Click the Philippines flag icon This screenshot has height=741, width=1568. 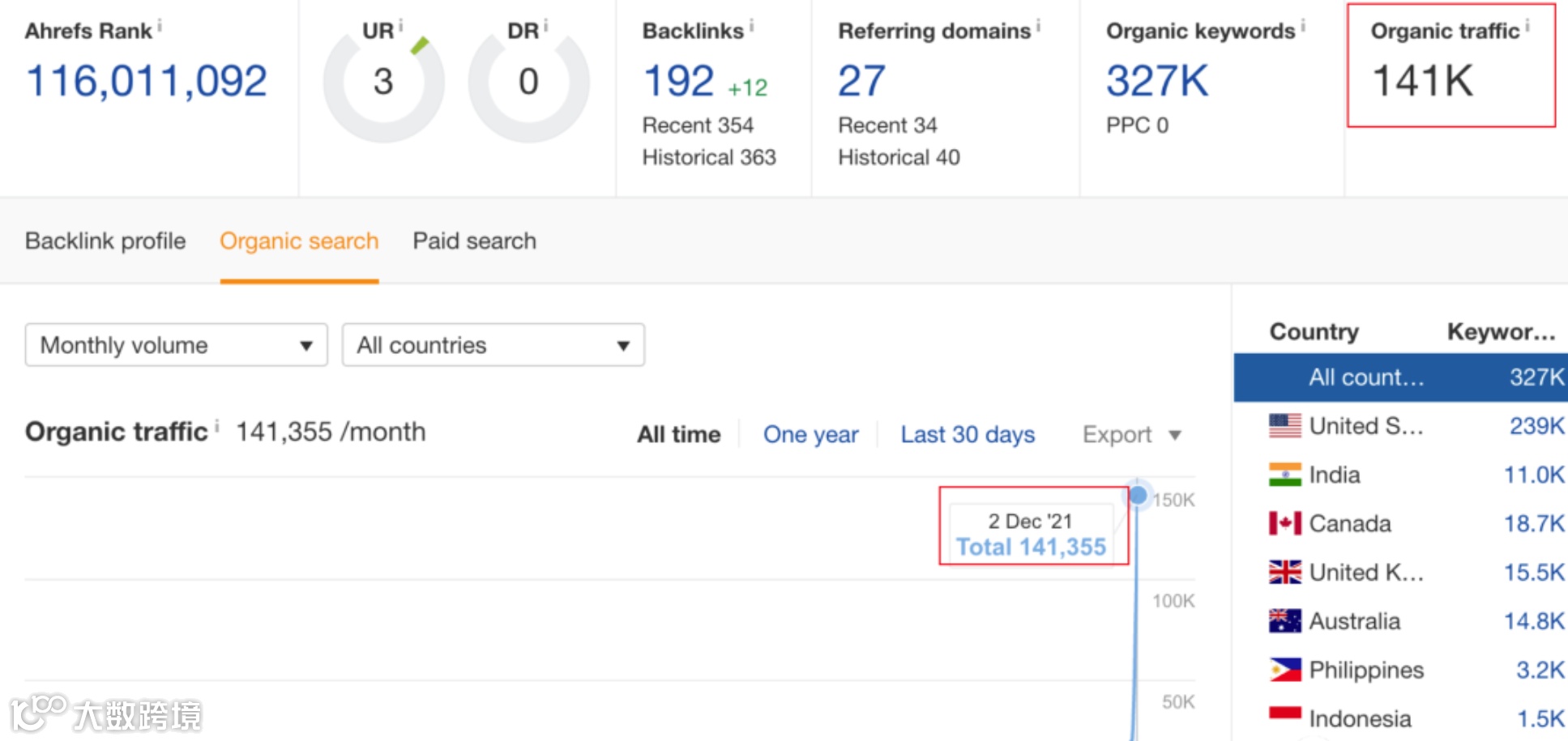click(x=1285, y=670)
